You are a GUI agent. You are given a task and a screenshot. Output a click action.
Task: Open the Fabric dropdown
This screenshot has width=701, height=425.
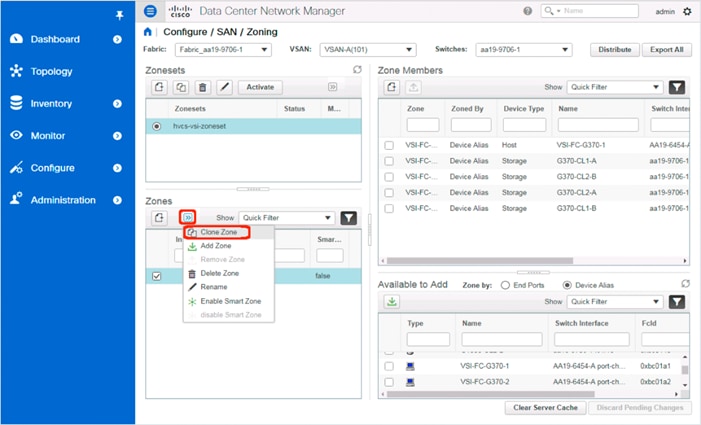(223, 50)
